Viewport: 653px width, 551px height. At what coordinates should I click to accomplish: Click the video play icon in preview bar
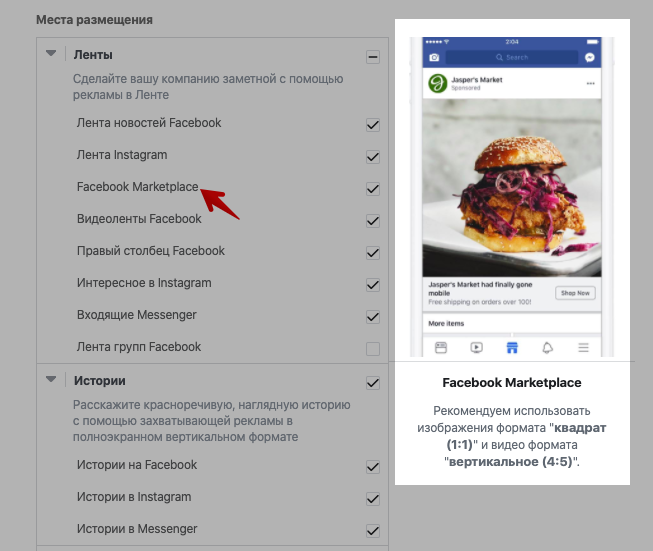[476, 347]
